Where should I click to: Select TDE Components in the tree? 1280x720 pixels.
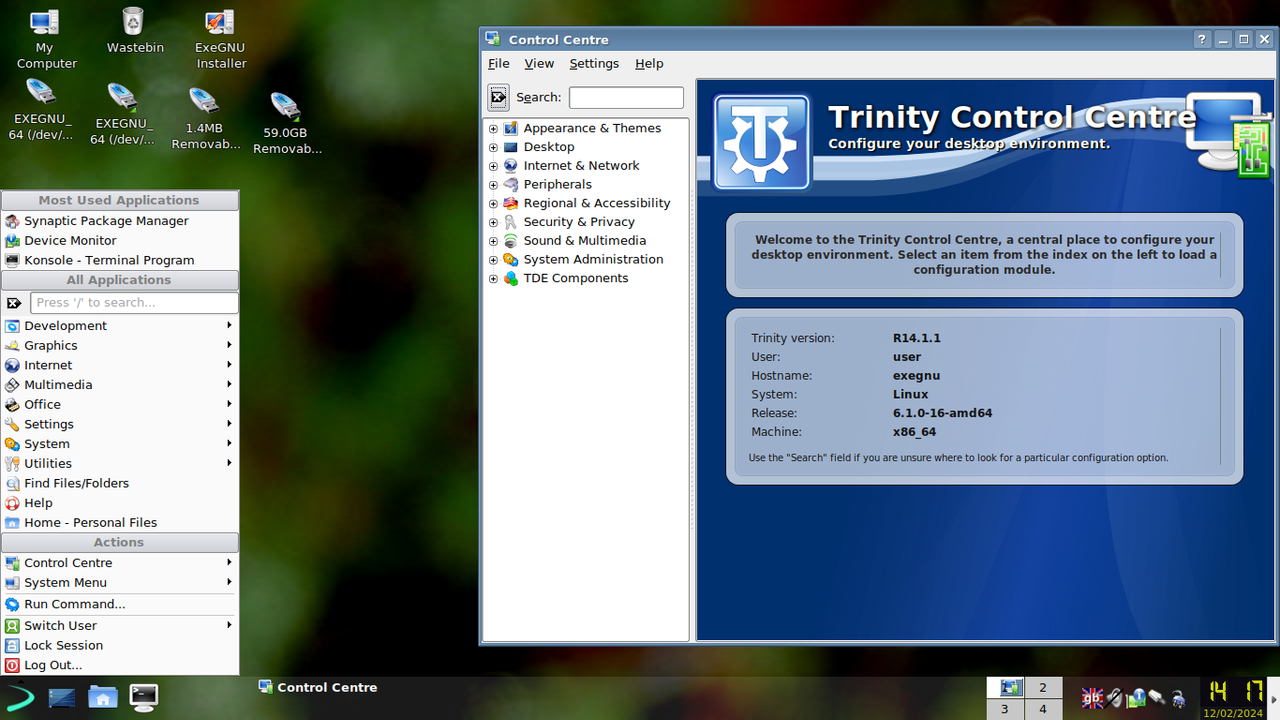[576, 279]
